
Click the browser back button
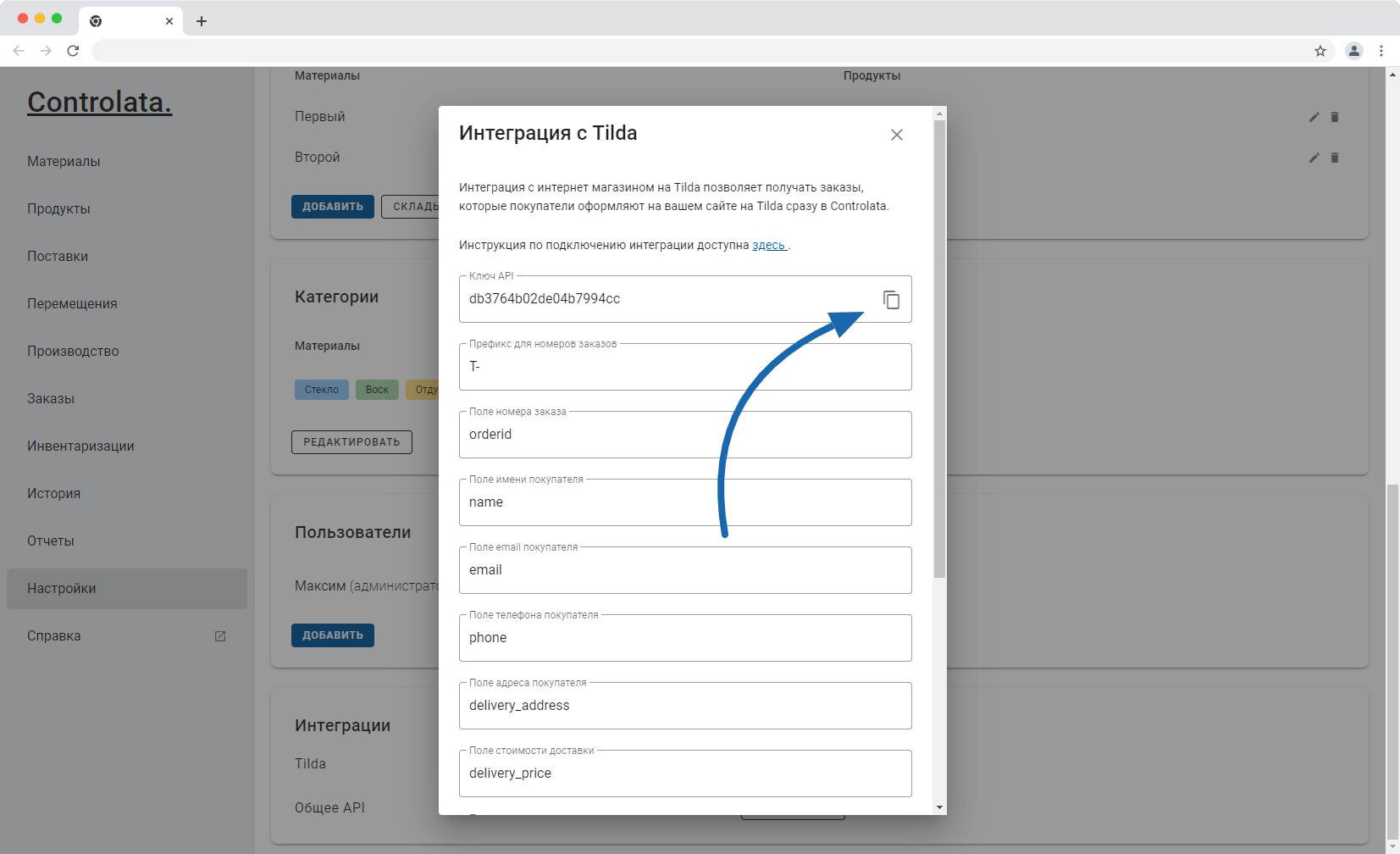(x=19, y=51)
